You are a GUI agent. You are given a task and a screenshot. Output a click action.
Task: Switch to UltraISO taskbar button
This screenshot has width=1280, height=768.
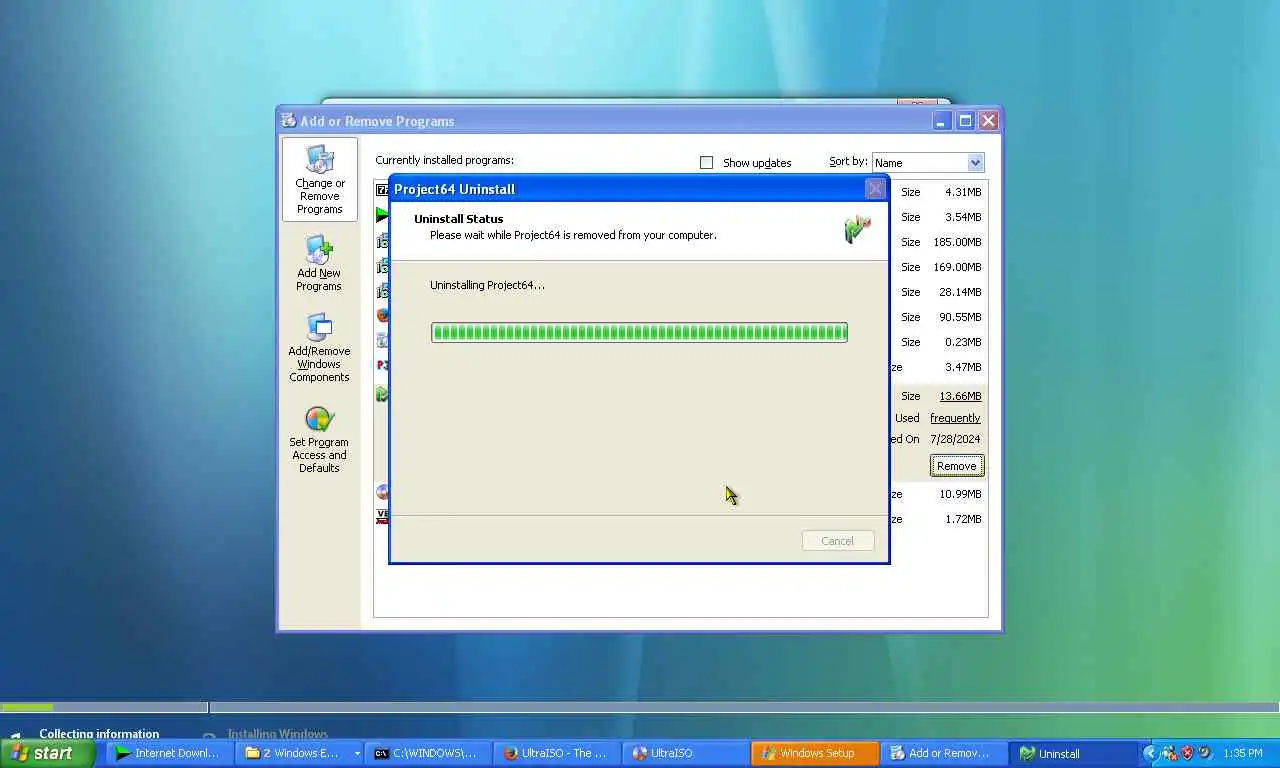click(686, 753)
